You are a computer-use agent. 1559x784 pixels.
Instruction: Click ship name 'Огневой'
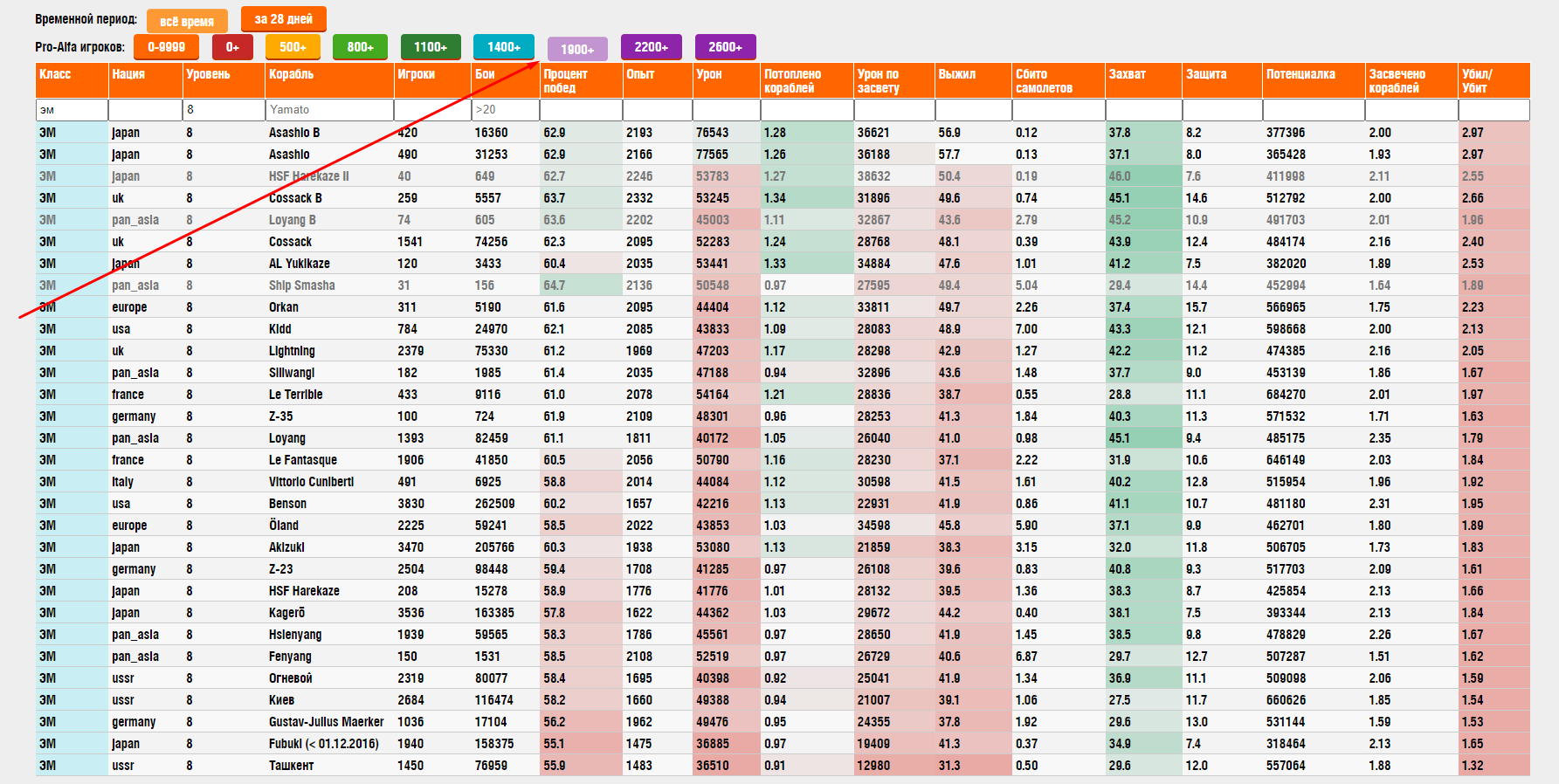(x=290, y=678)
